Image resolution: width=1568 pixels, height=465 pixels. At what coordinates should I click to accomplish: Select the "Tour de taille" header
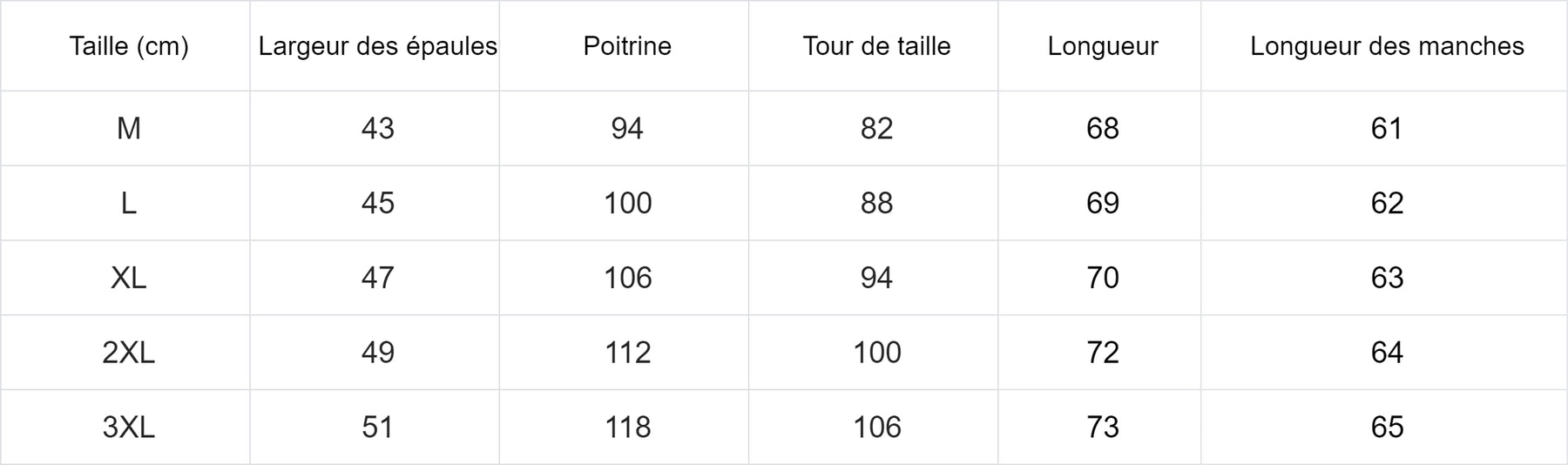[x=876, y=46]
